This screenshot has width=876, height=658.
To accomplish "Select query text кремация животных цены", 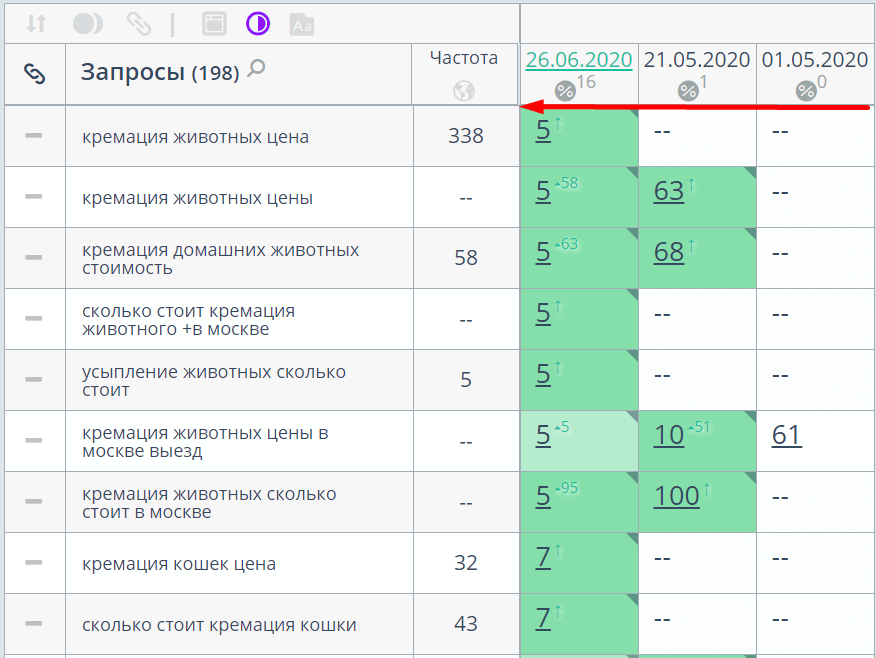I will pos(197,198).
